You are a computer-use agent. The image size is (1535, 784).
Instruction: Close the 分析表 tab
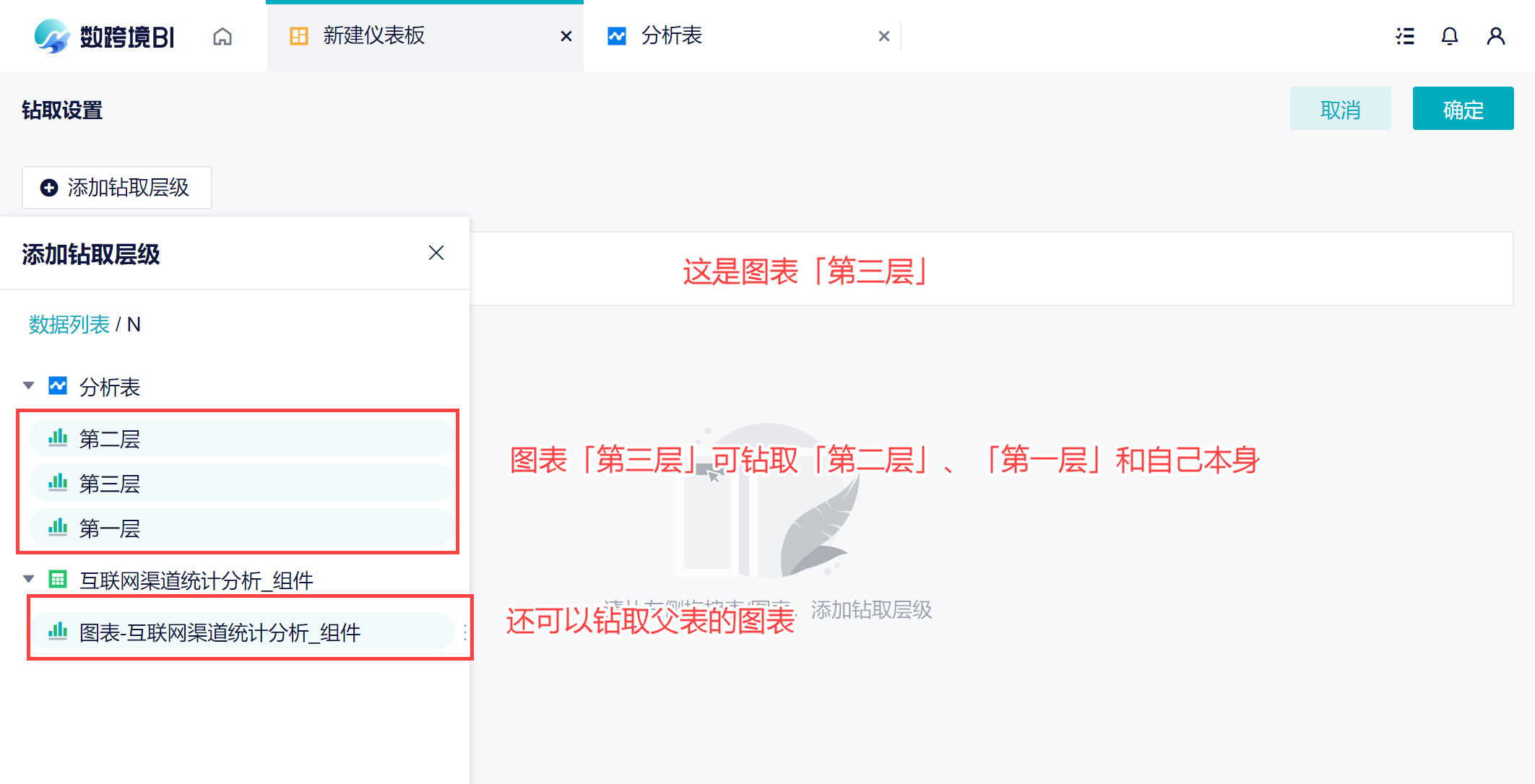point(883,36)
